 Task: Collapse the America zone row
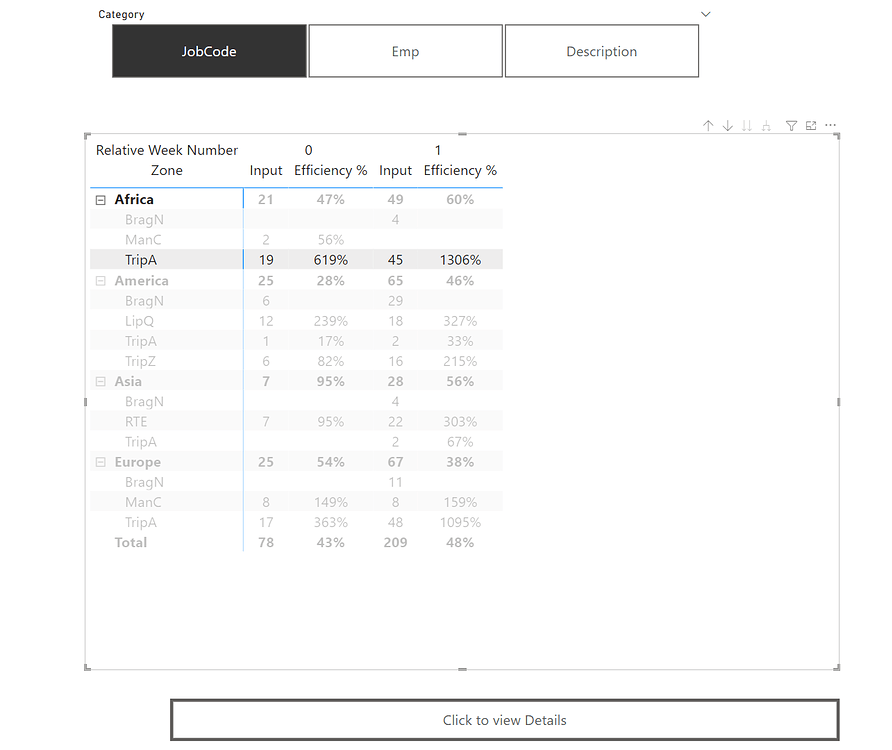click(x=100, y=280)
